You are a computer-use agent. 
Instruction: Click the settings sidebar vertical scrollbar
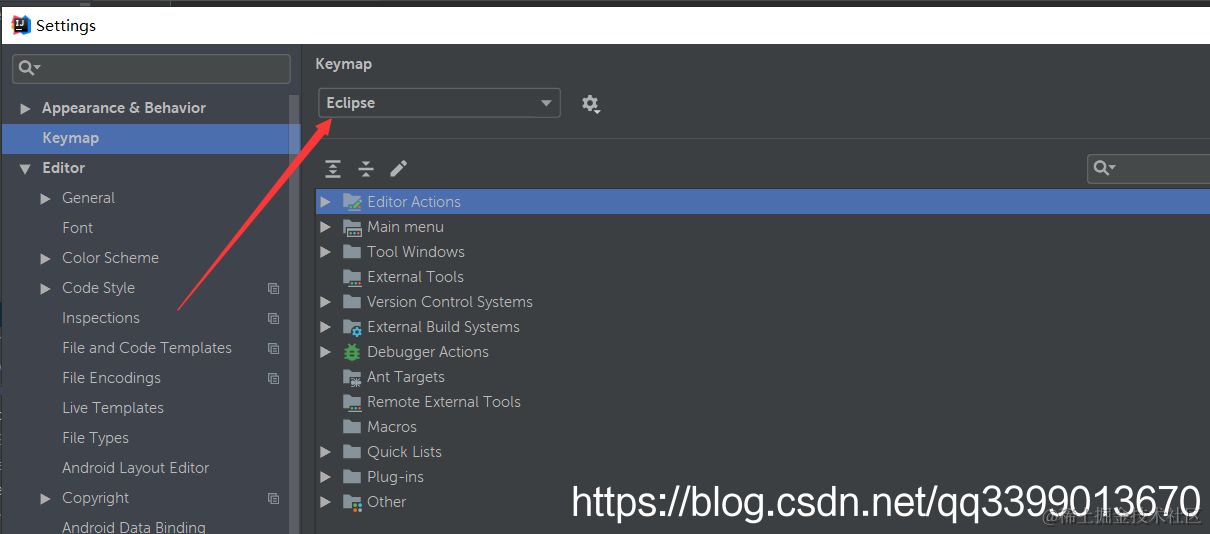coord(294,314)
